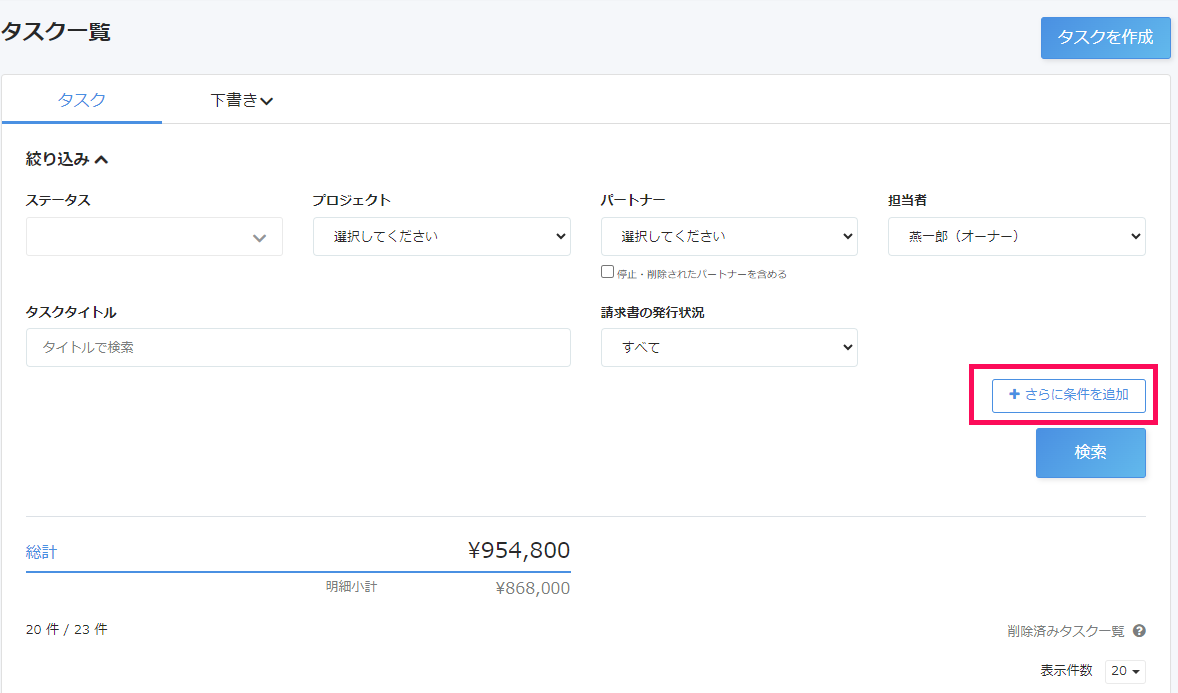
Task: Click さらに条件を追加 to add conditions
Action: point(1068,395)
